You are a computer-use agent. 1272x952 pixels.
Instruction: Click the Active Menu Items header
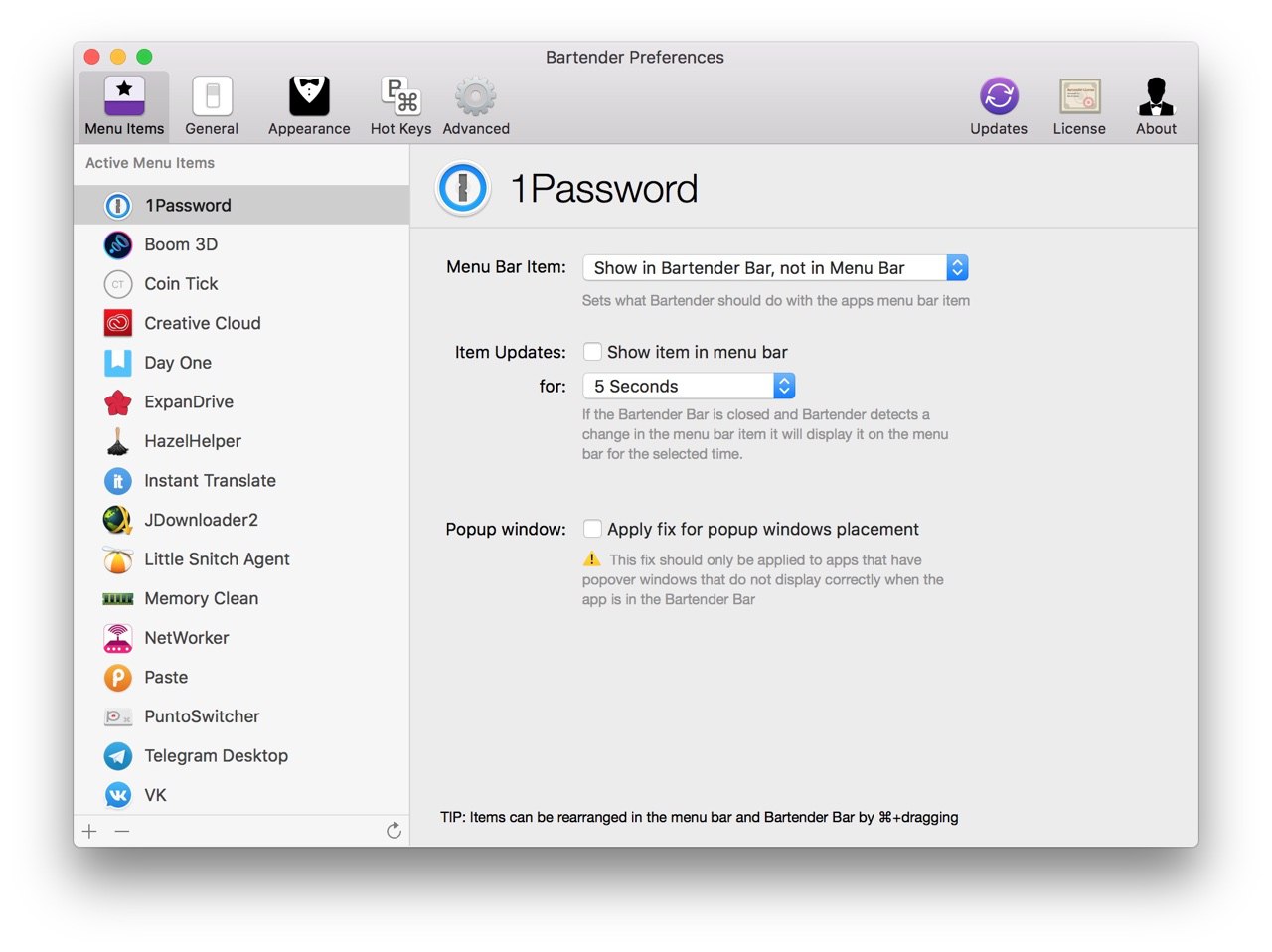tap(150, 163)
